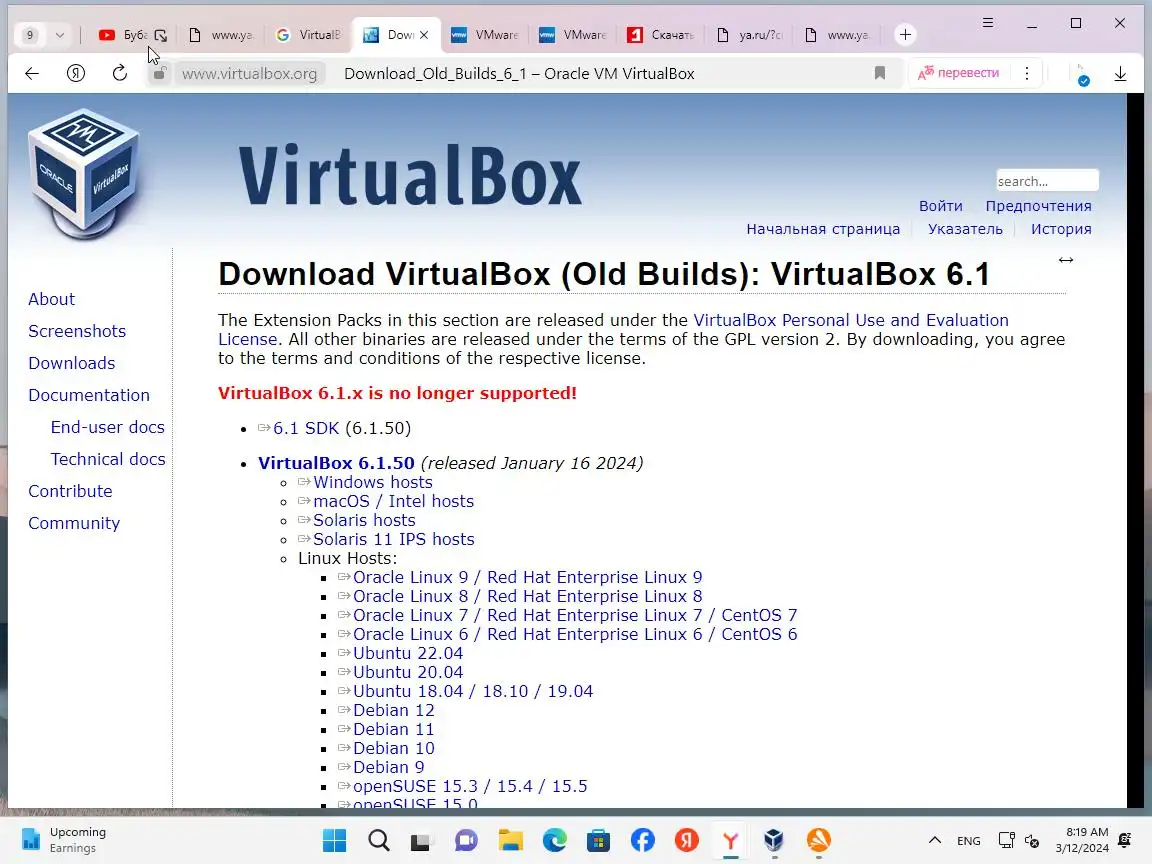Open Technical docs in the sidebar

[x=108, y=459]
